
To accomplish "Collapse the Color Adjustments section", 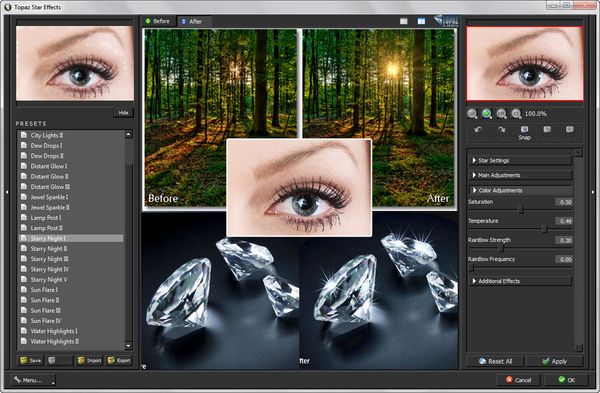I will tap(520, 190).
